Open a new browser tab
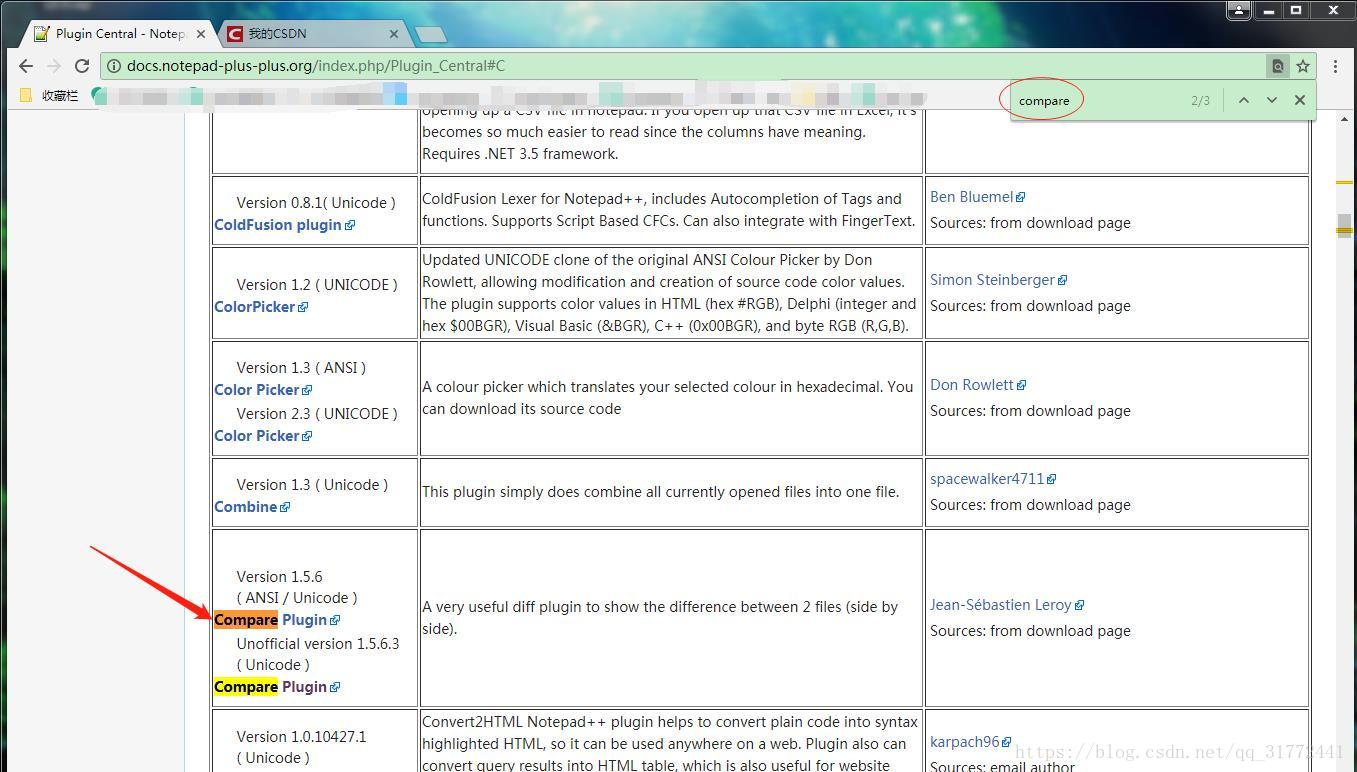 [430, 34]
